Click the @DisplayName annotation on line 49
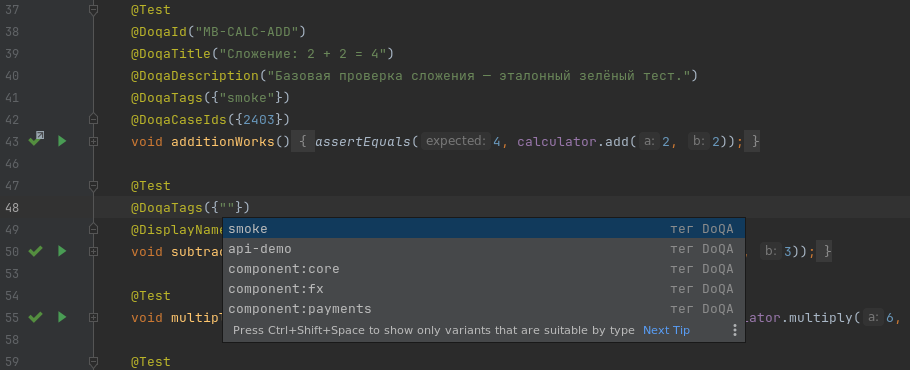This screenshot has height=370, width=910. (177, 230)
